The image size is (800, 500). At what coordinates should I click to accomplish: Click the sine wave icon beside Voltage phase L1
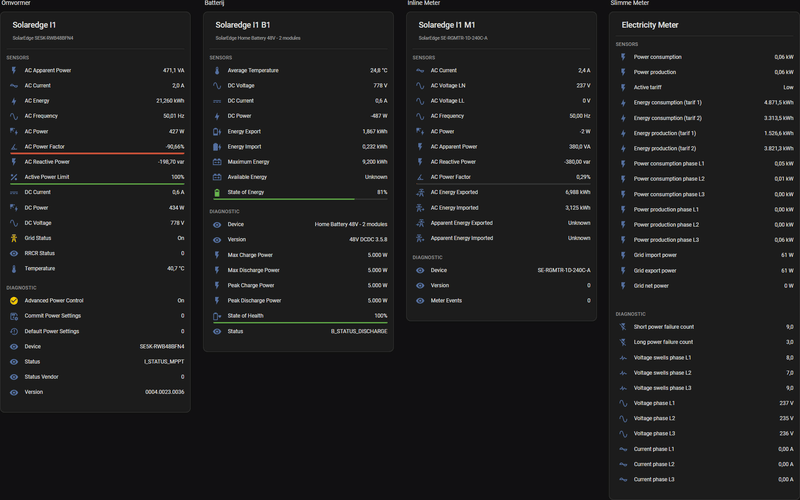point(622,403)
